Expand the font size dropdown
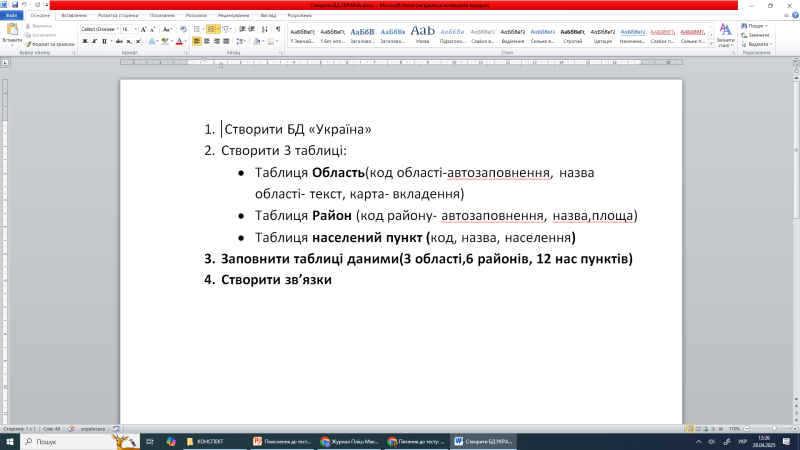 click(x=136, y=30)
